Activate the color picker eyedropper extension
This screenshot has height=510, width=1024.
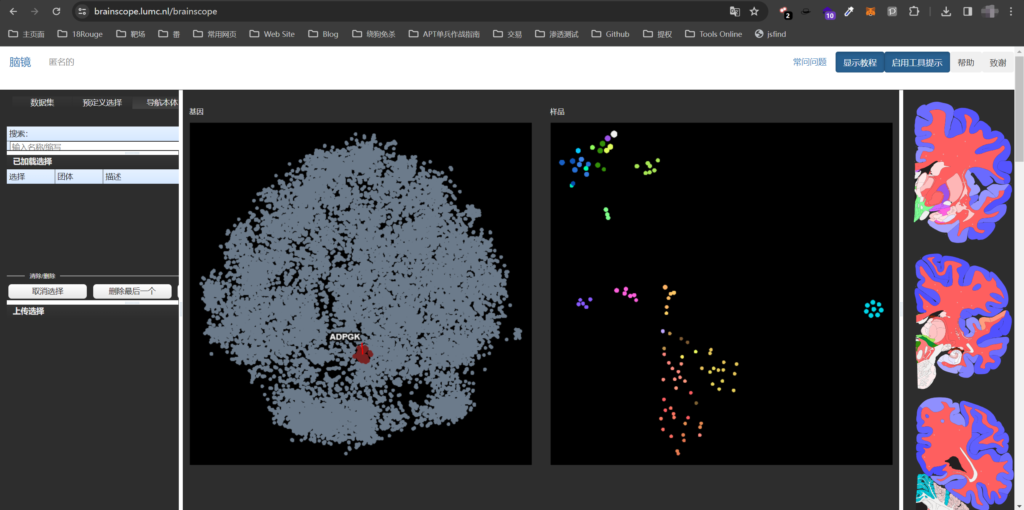click(849, 11)
